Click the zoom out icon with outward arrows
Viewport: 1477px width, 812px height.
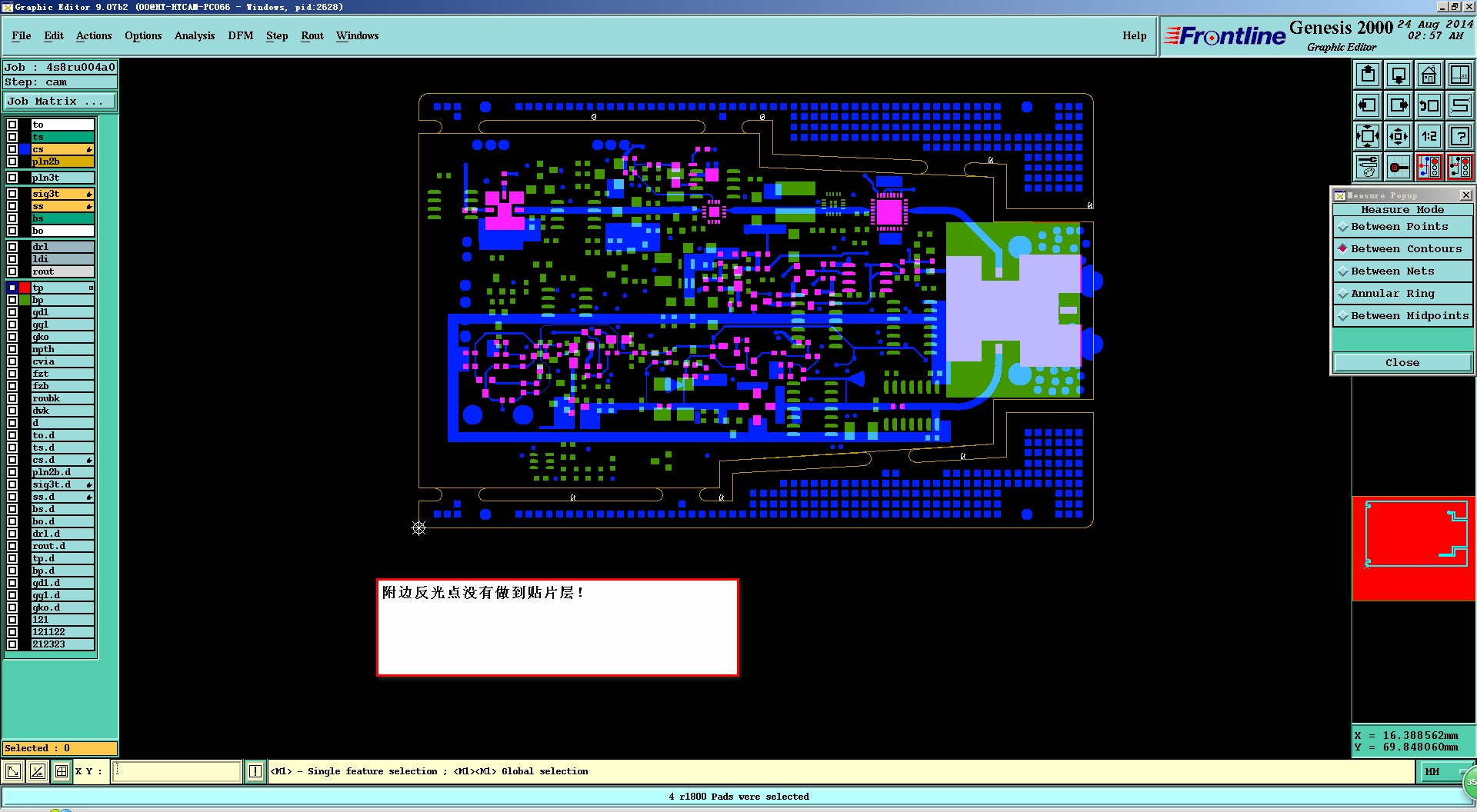(x=1399, y=136)
